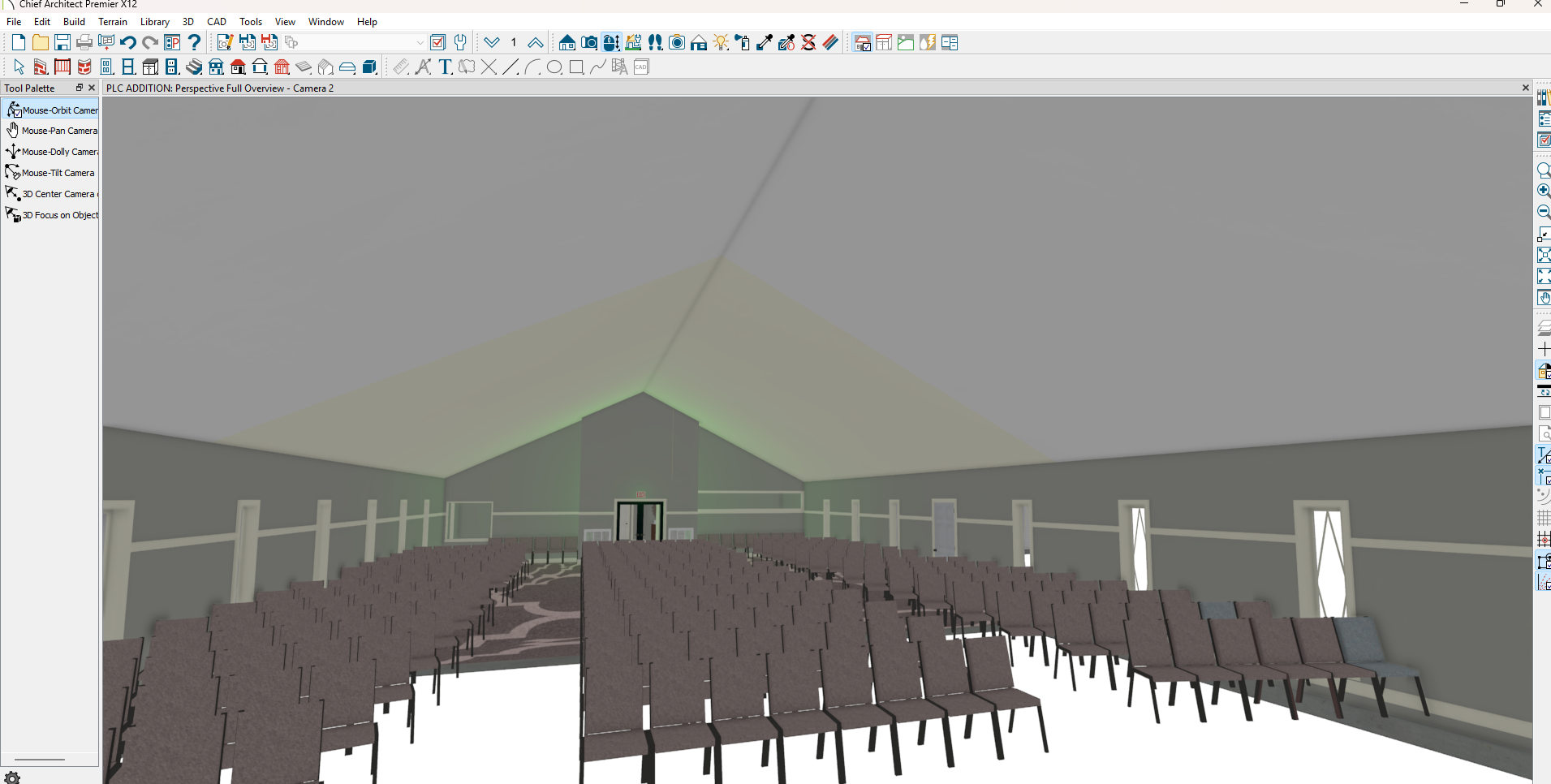1551x784 pixels.
Task: Close the Tool Palette panel
Action: (92, 88)
